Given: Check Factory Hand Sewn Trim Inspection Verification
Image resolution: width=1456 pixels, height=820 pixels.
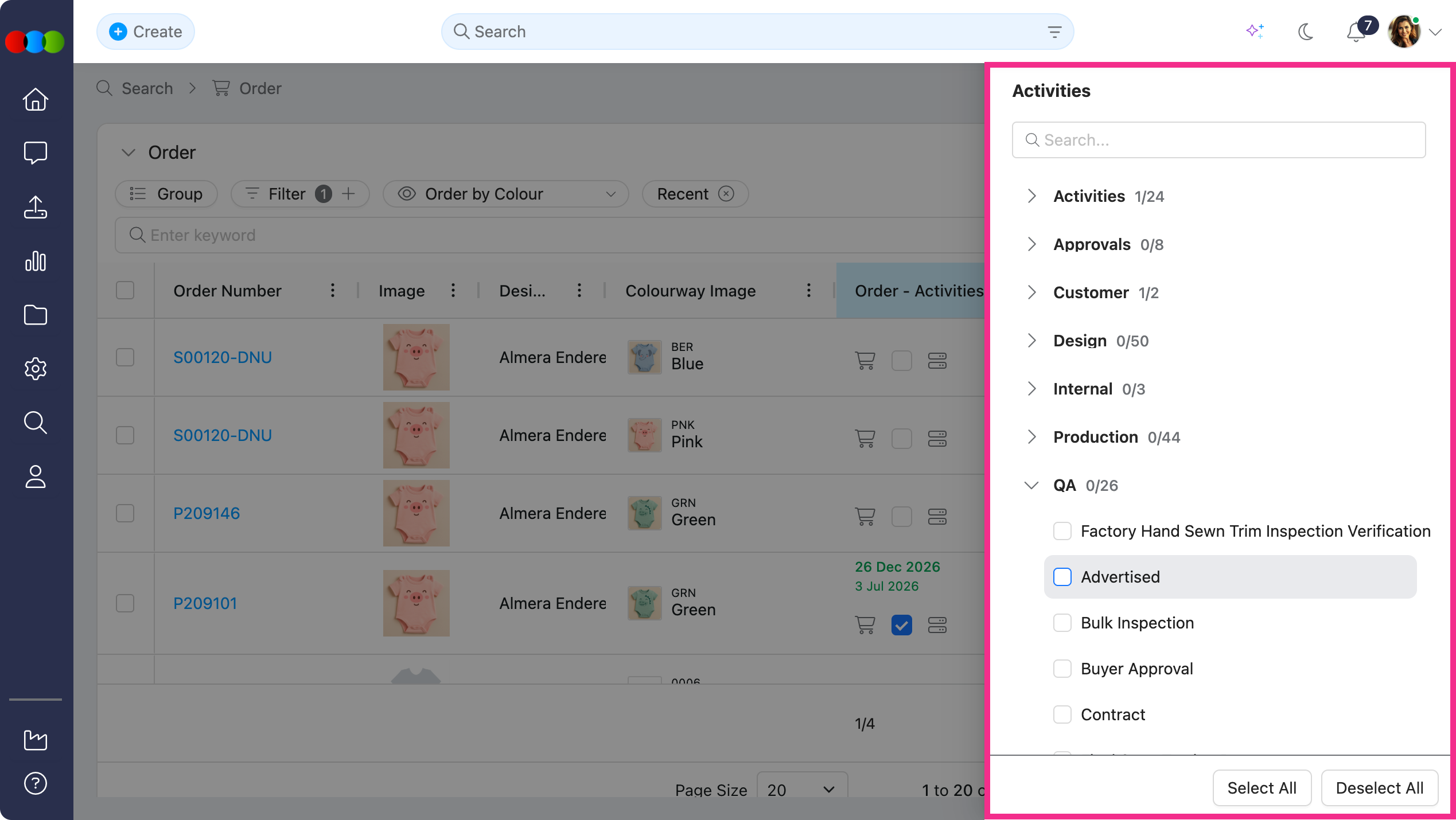Looking at the screenshot, I should [x=1062, y=531].
